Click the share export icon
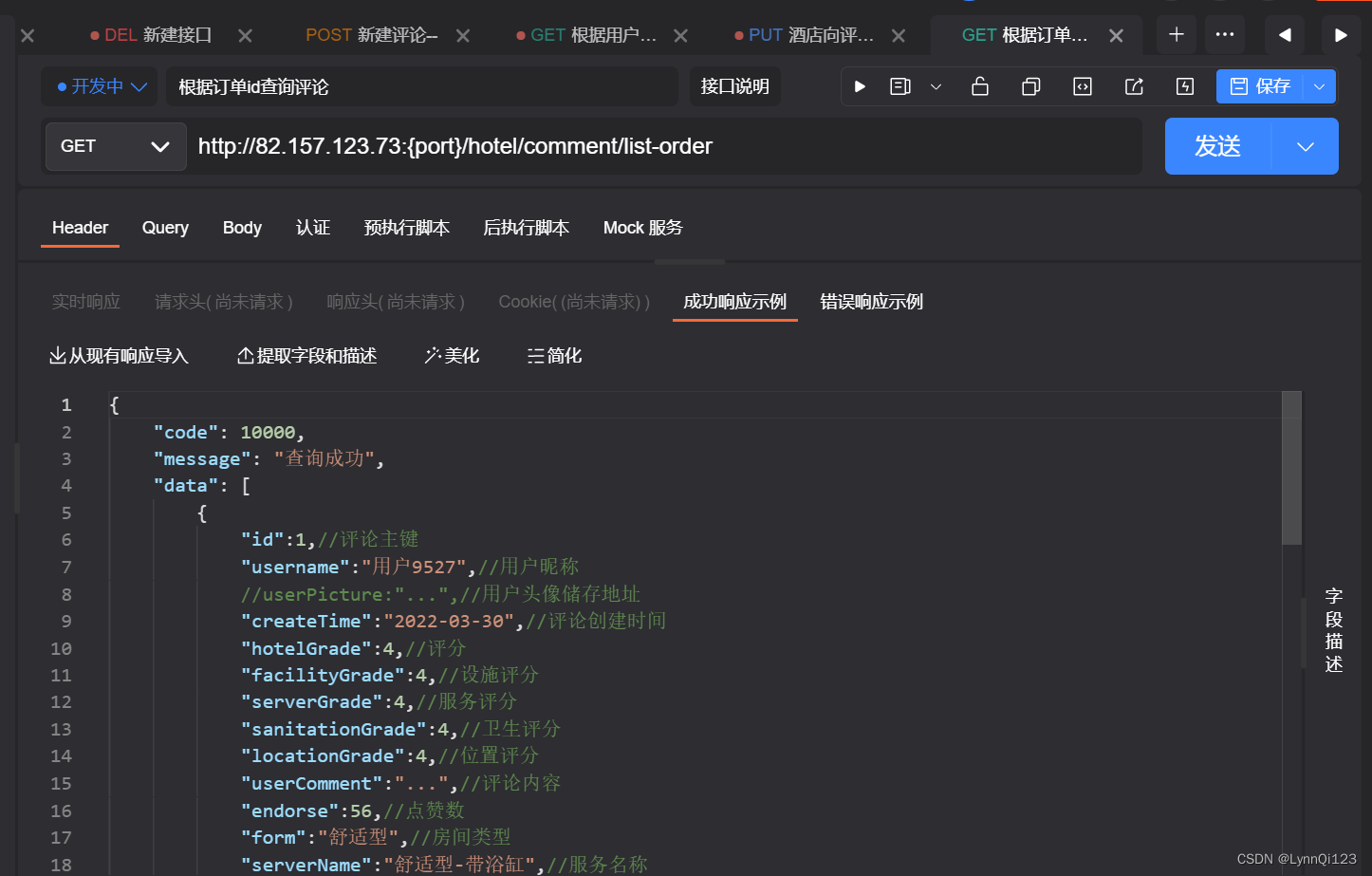The height and width of the screenshot is (876, 1372). coord(1134,86)
